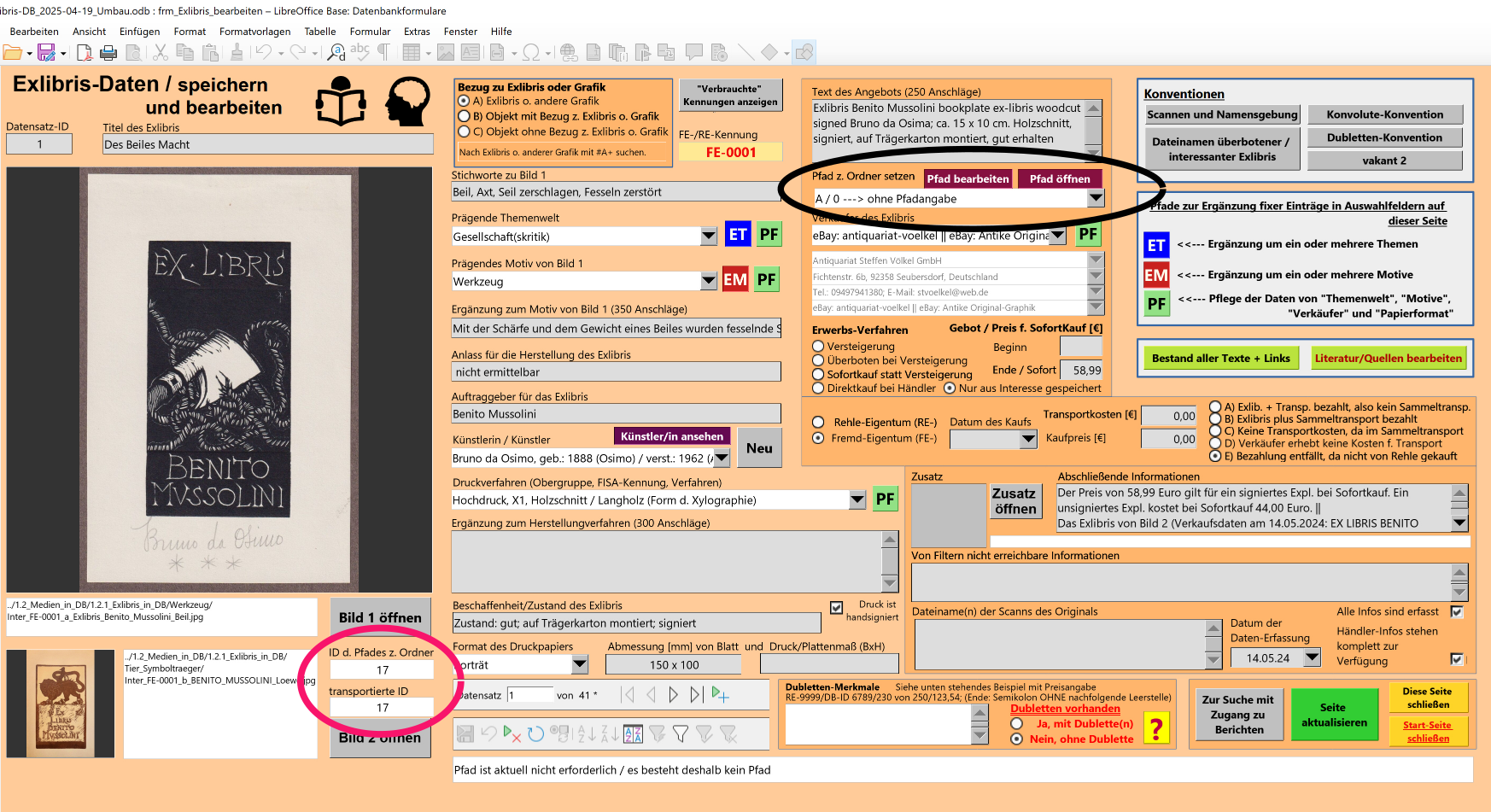Click red EM button beside Motiv
Screen dimensions: 1491x812
pyautogui.click(x=735, y=279)
